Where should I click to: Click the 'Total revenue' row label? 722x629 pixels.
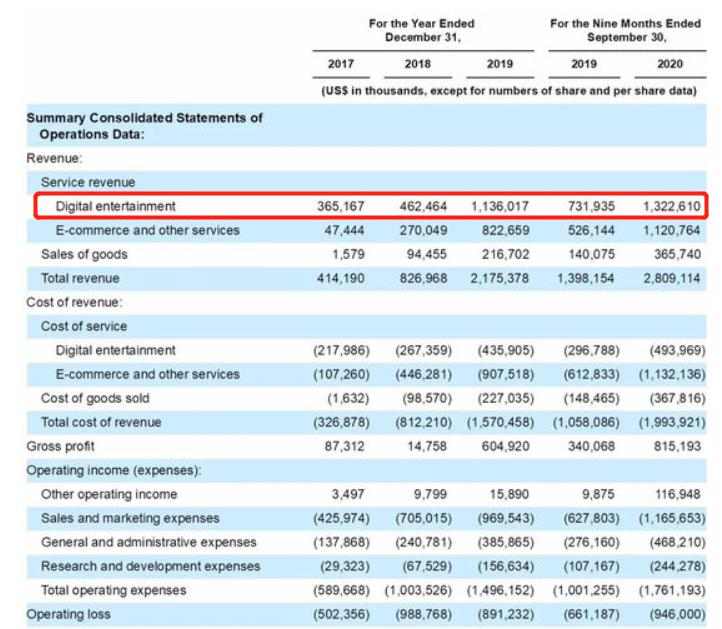tap(80, 278)
